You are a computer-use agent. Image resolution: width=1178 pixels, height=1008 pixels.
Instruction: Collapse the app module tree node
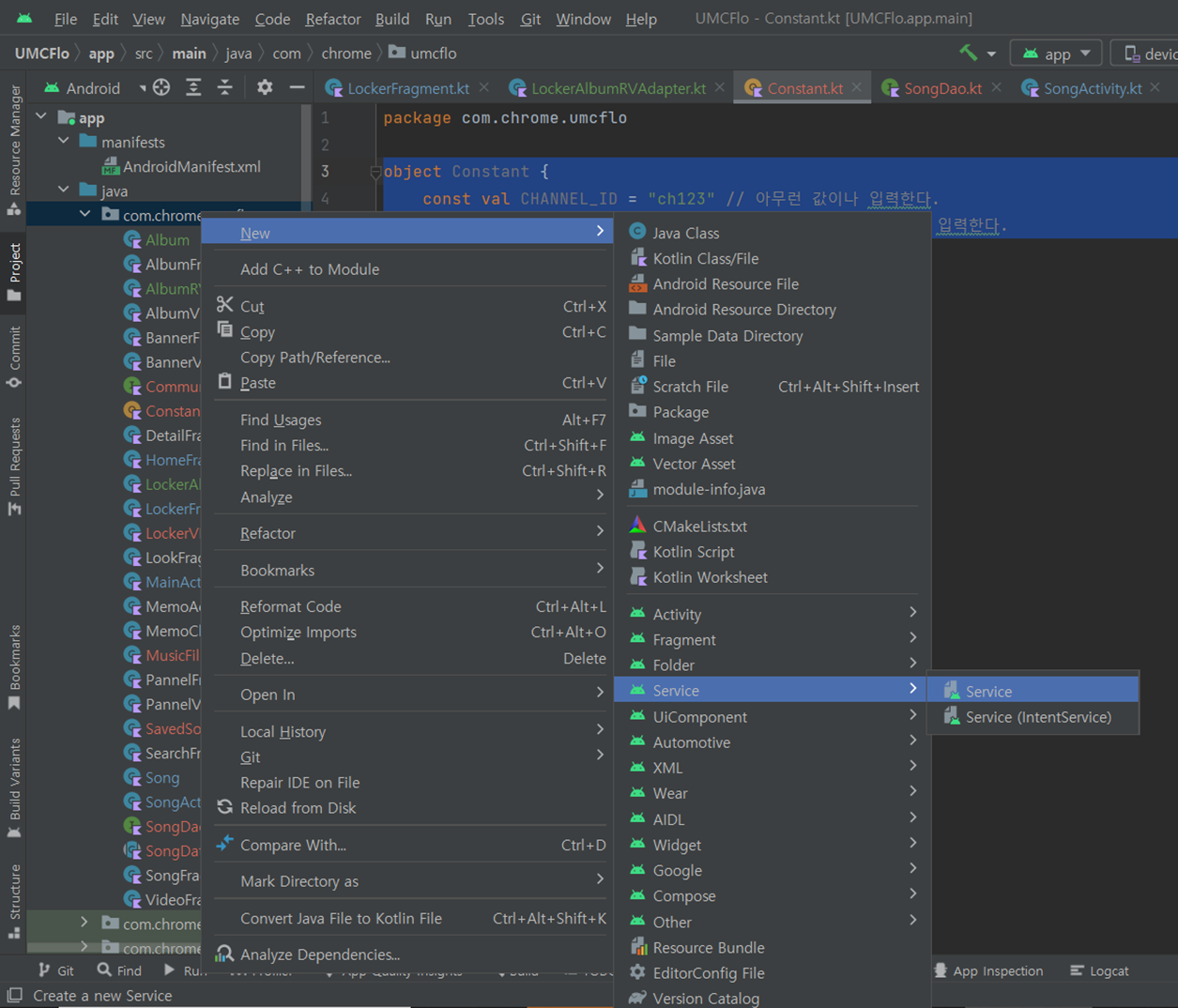click(x=41, y=116)
